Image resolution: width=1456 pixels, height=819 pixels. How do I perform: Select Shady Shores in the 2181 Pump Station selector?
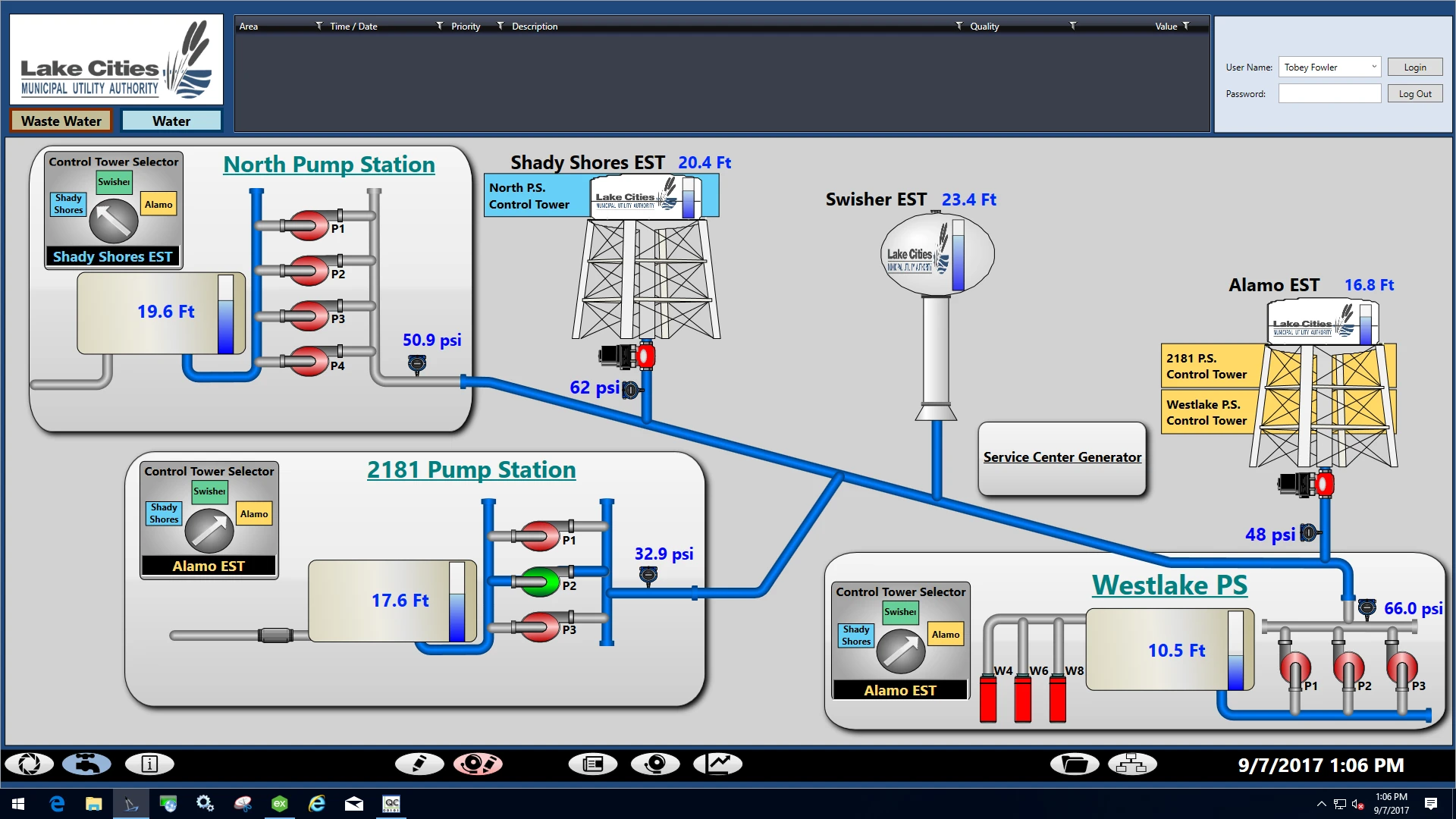coord(163,512)
